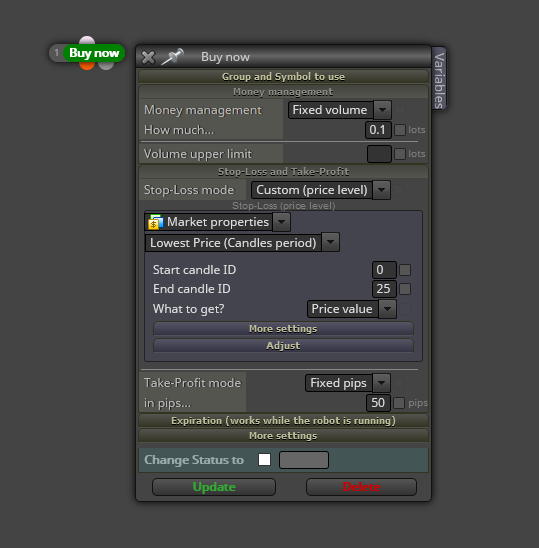Click the End candle ID field
The width and height of the screenshot is (539, 548).
coord(384,289)
